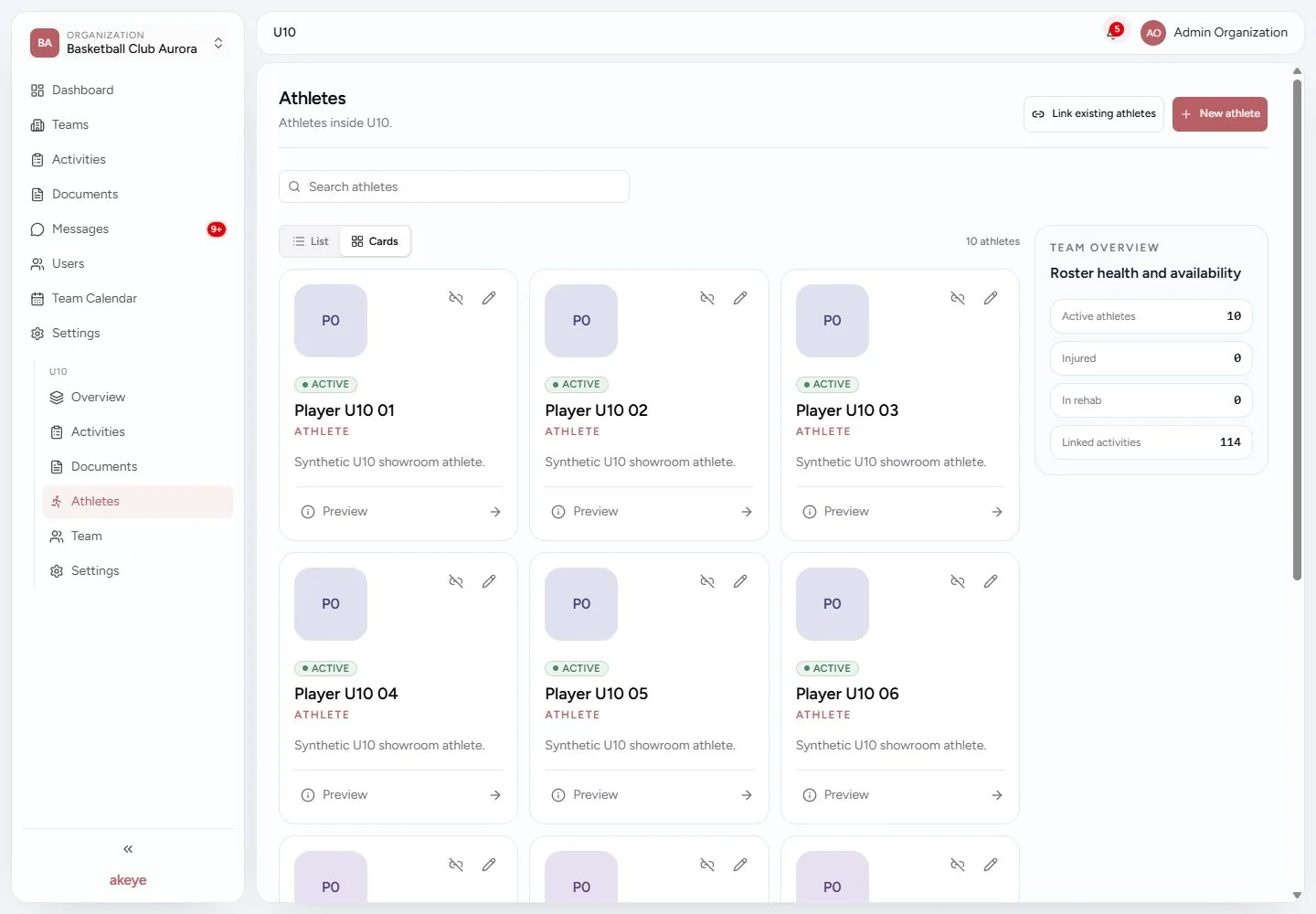
Task: Edit Player U10 02 pencil icon
Action: click(x=740, y=298)
